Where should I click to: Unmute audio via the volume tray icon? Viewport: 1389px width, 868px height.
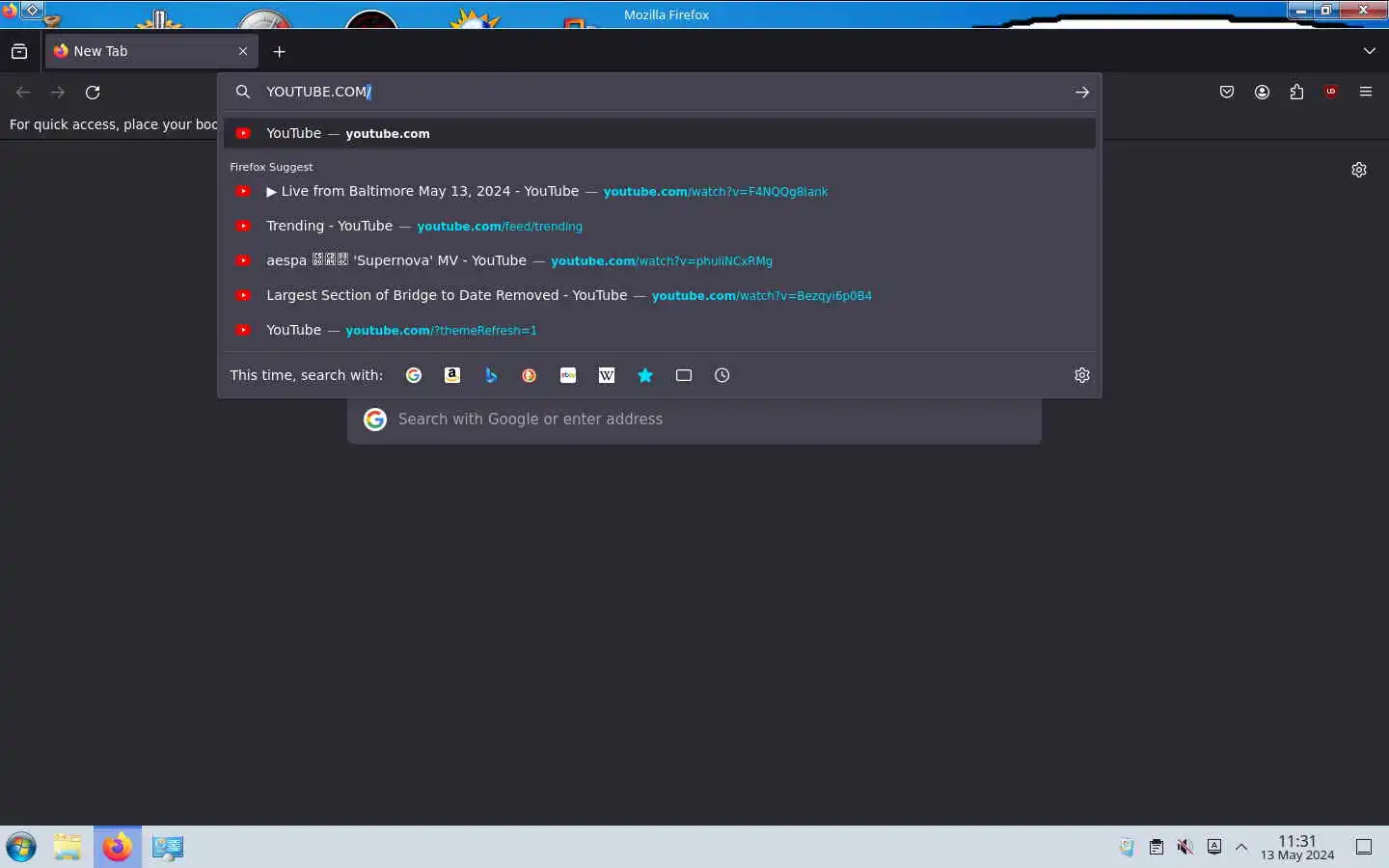pos(1185,847)
